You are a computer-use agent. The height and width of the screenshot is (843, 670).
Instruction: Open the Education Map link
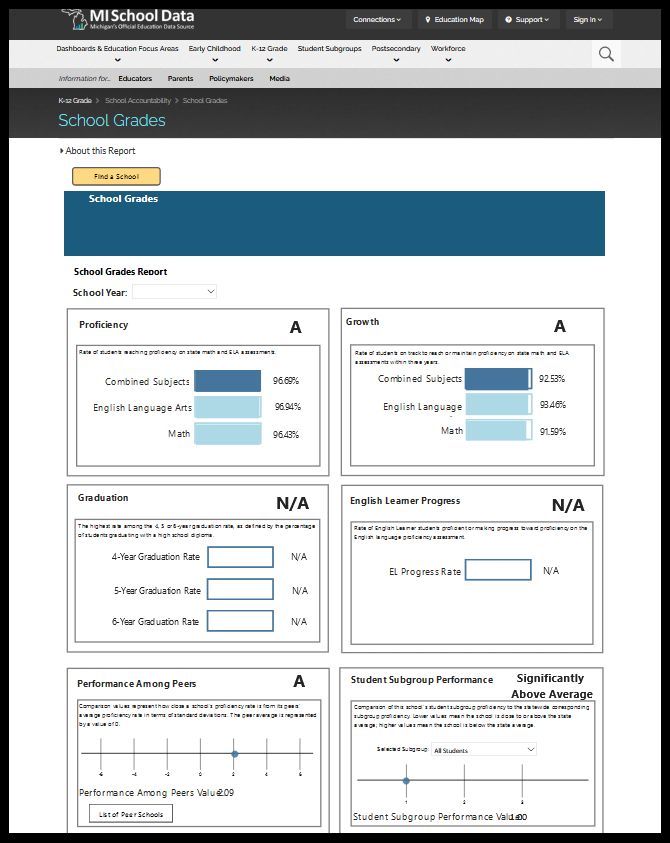[x=455, y=19]
